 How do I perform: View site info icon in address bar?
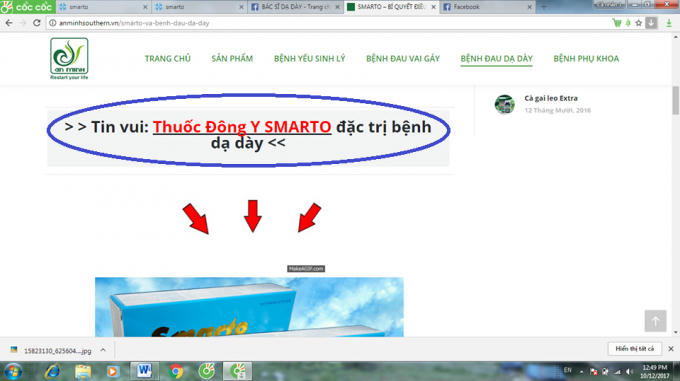point(52,23)
